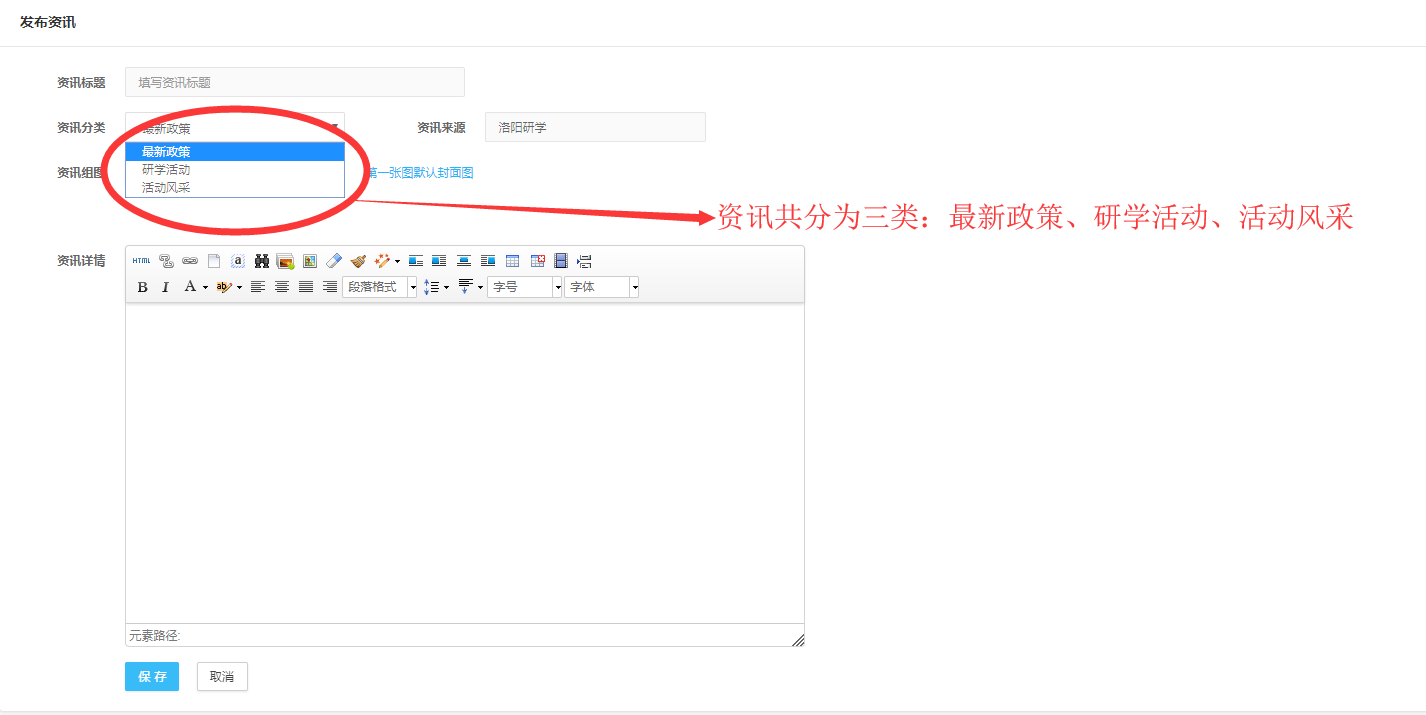
Task: Open the binoculars search and replace tool
Action: [x=262, y=261]
